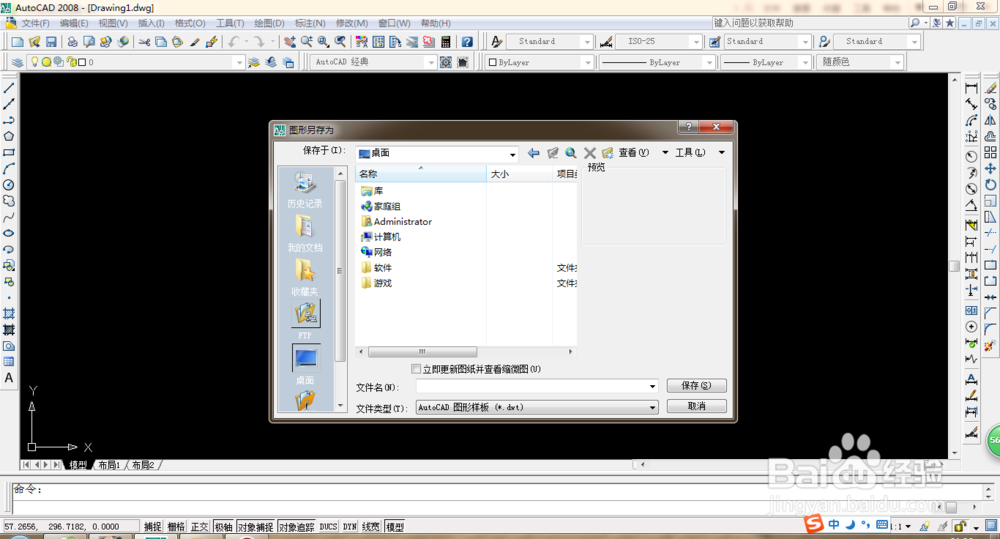This screenshot has height=539, width=1000.
Task: Select the 软件 folder in file list
Action: point(376,268)
